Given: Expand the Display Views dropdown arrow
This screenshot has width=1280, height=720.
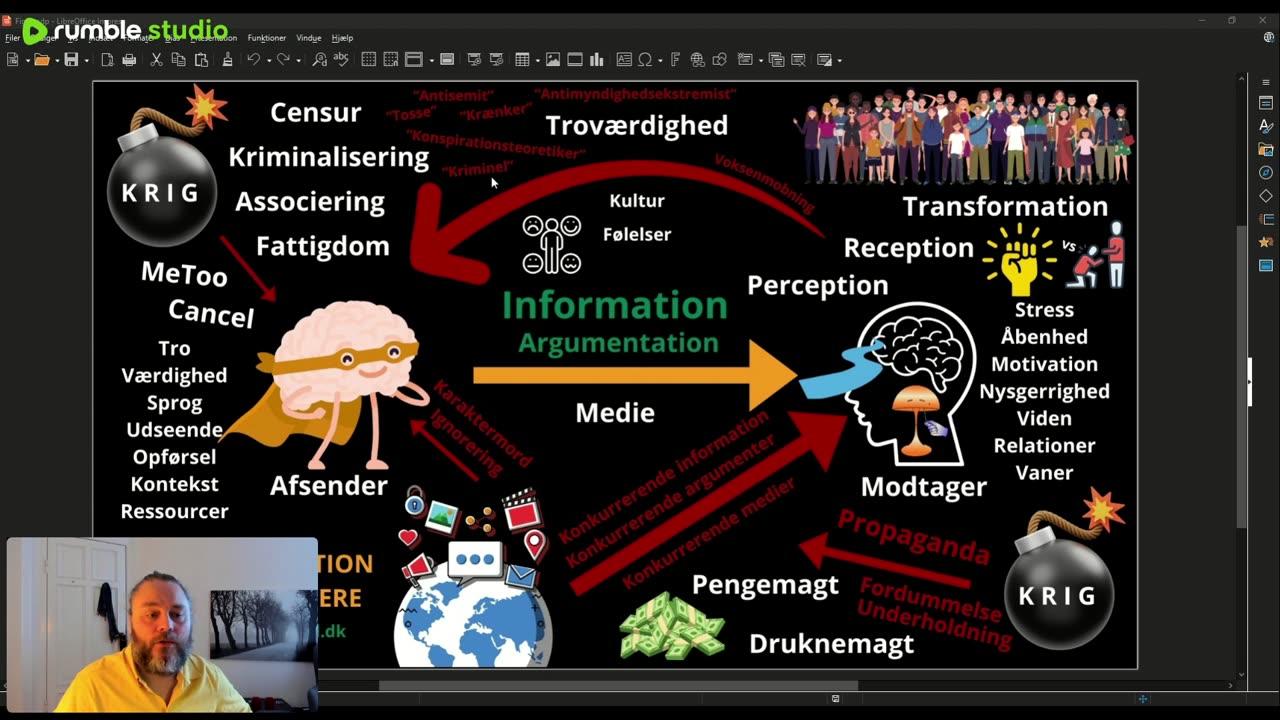Looking at the screenshot, I should [x=432, y=61].
